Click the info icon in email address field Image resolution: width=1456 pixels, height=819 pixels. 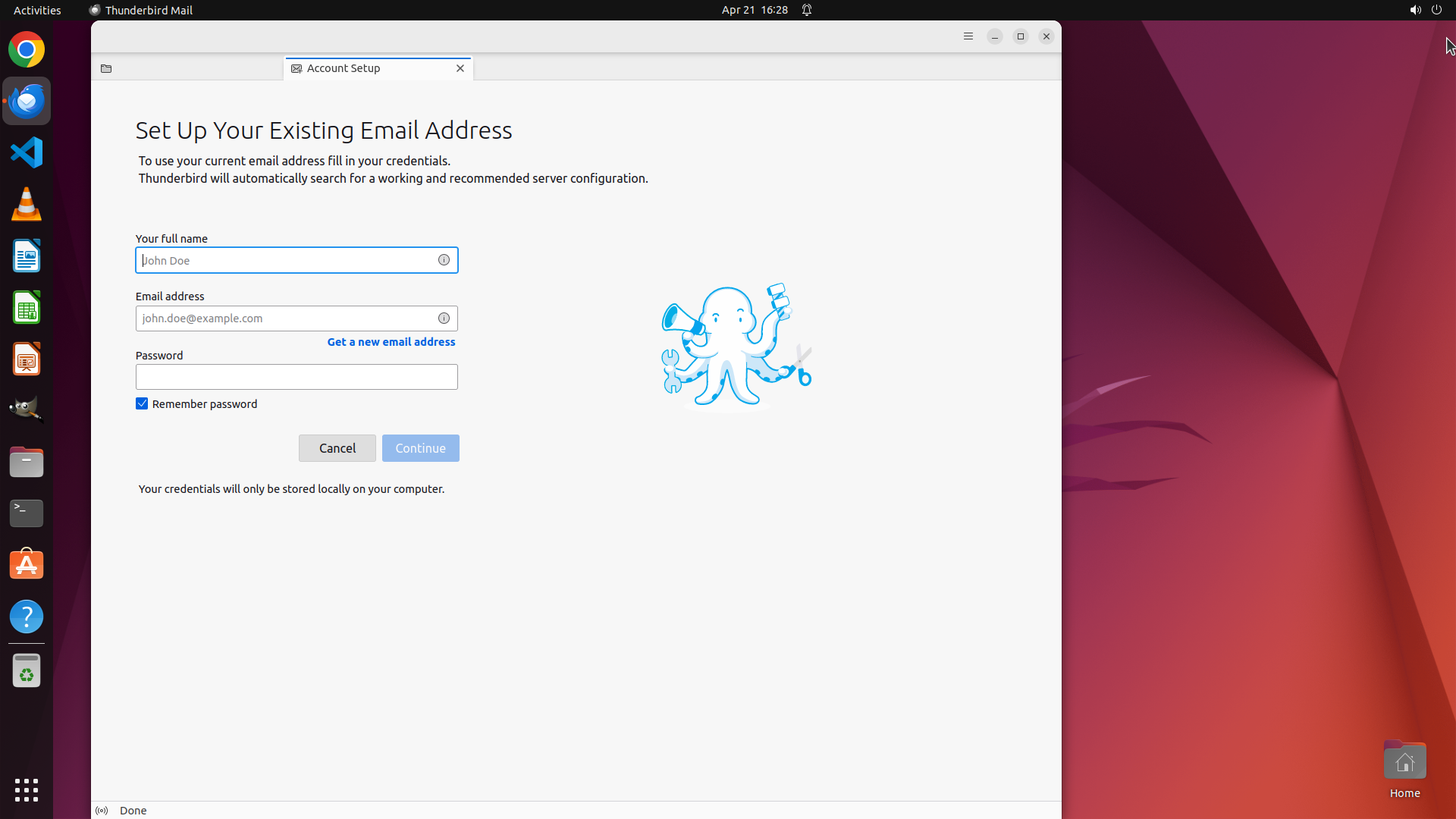[444, 318]
